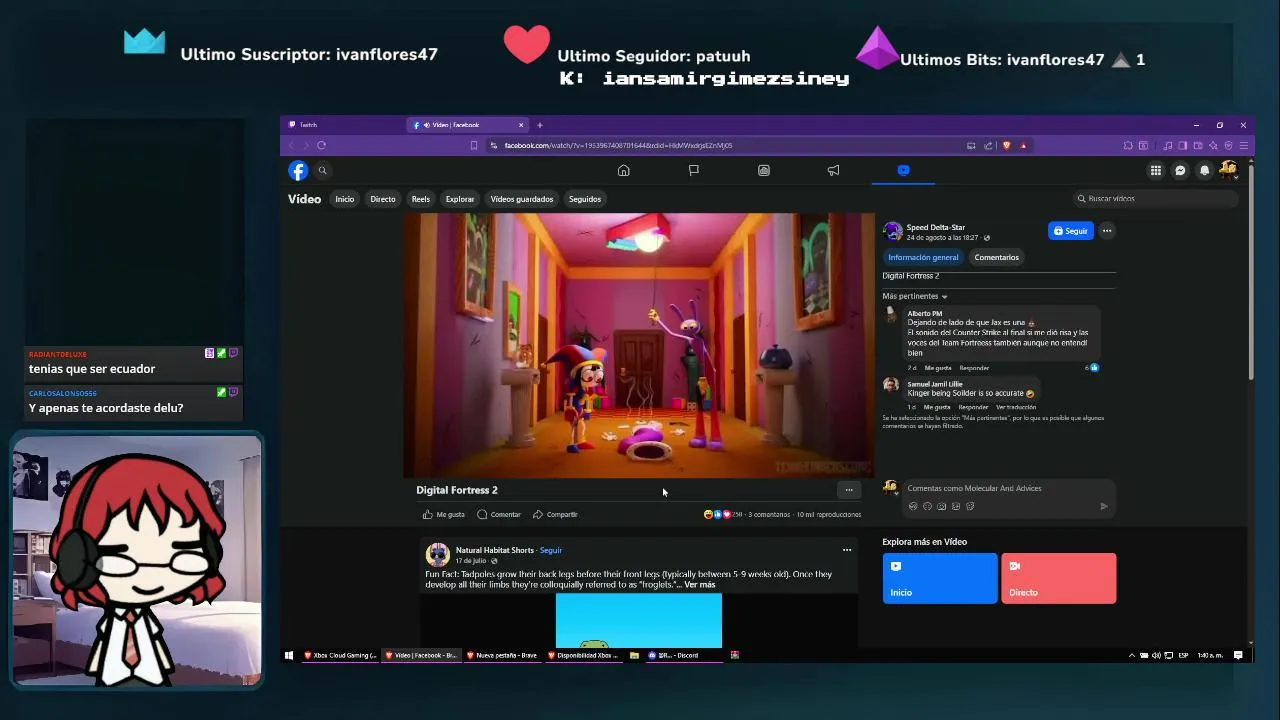This screenshot has width=1280, height=720.
Task: Click Responder on Alberto PM's comment
Action: 974,368
